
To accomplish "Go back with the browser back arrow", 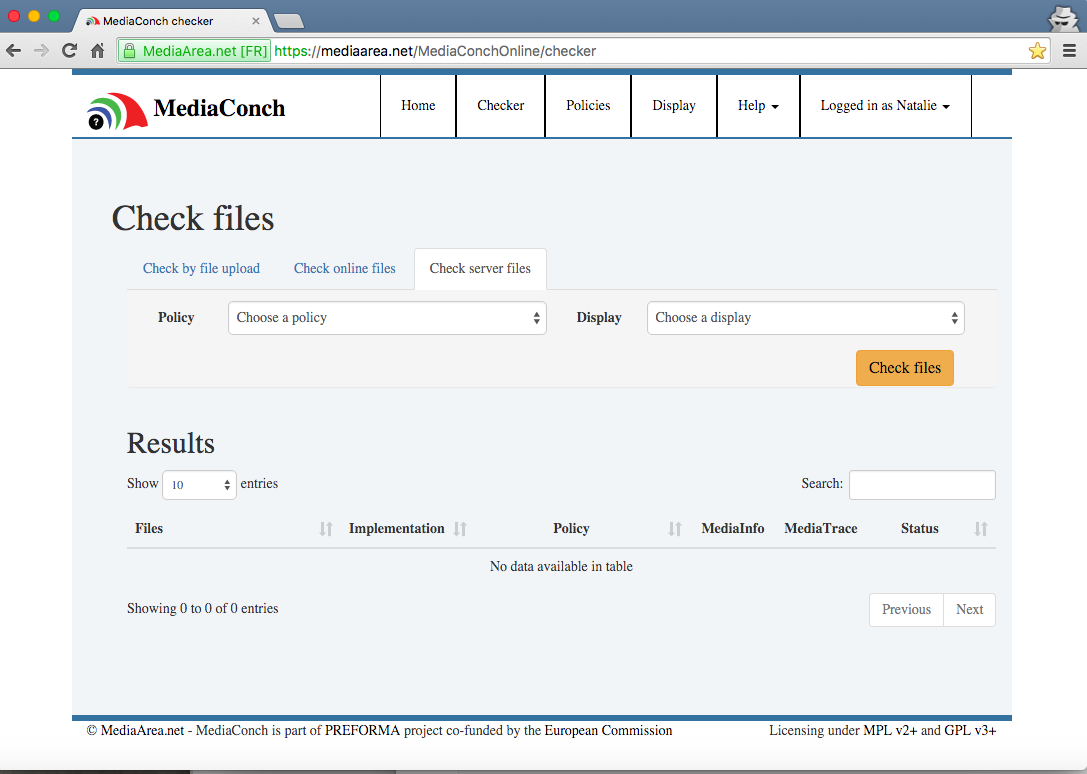I will click(13, 51).
